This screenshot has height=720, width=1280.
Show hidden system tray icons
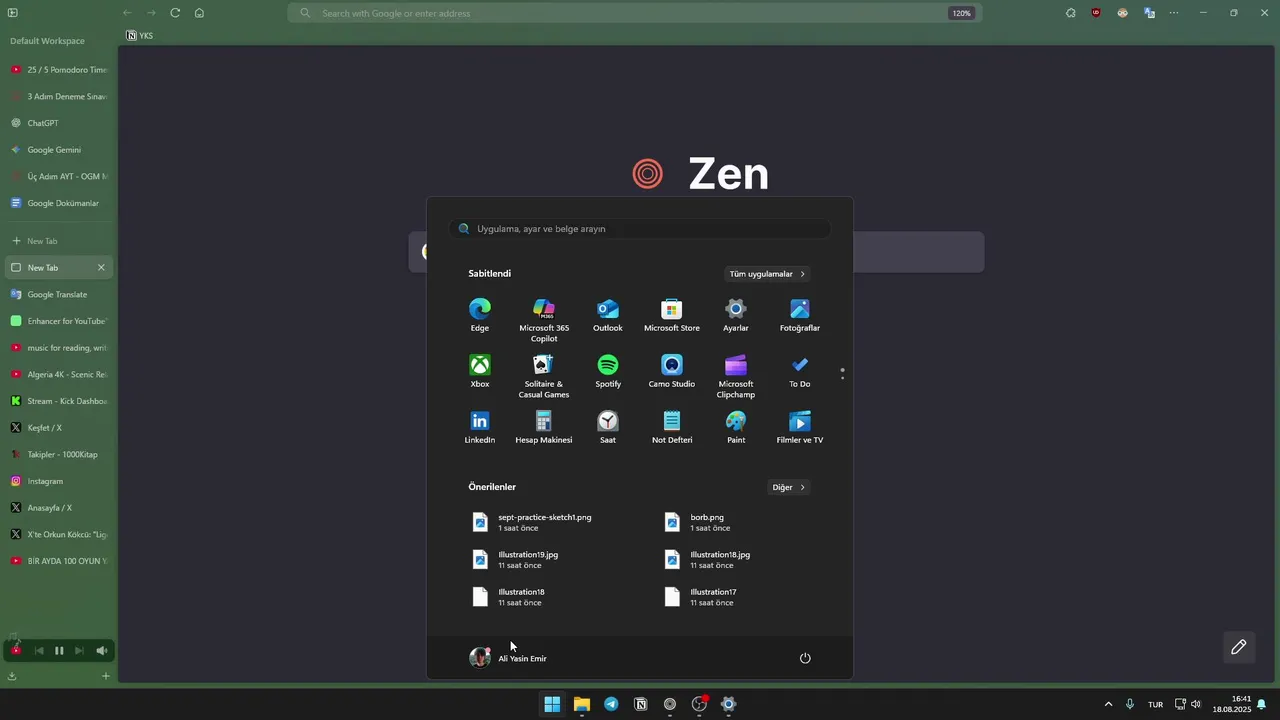tap(1108, 704)
